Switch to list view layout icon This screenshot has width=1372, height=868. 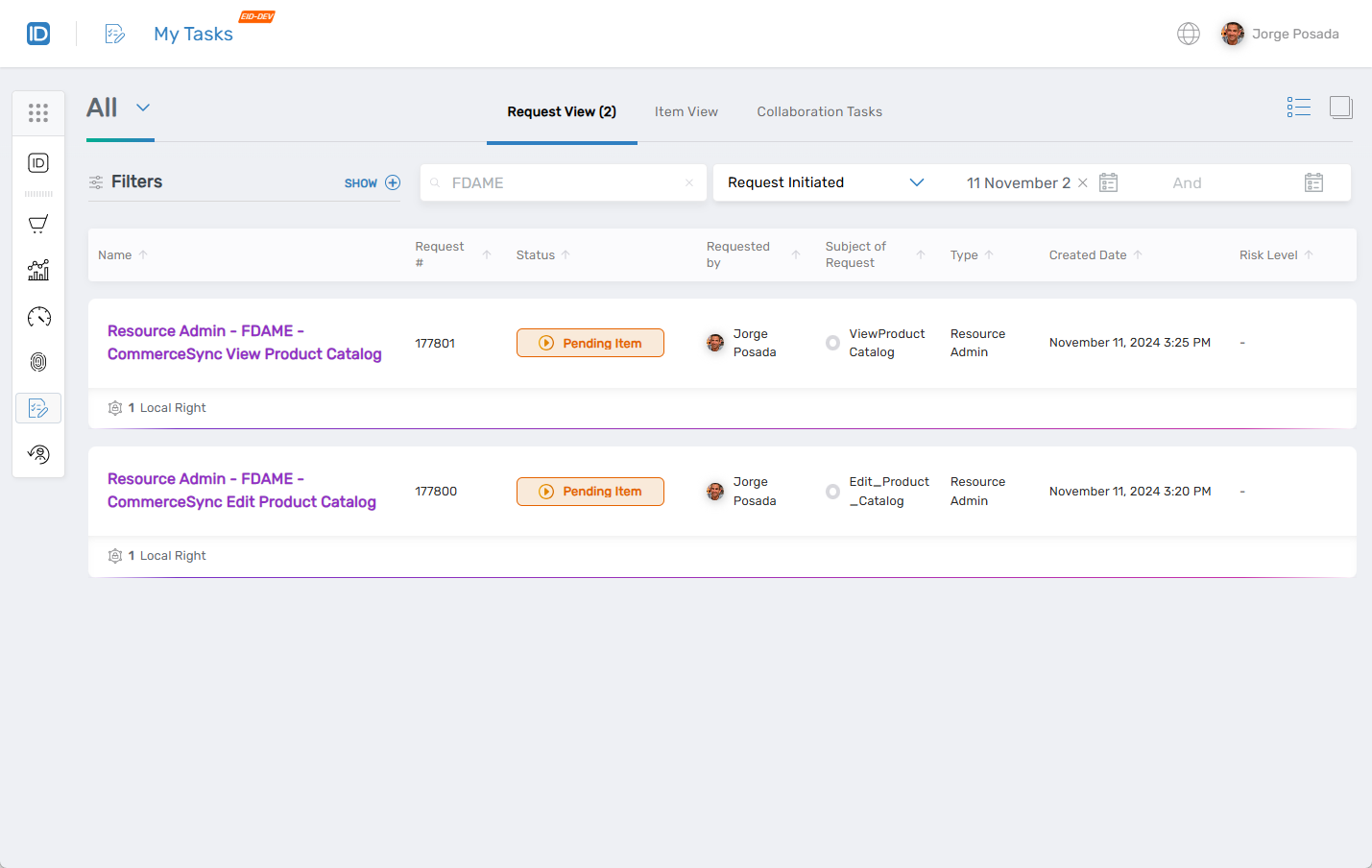[1298, 108]
